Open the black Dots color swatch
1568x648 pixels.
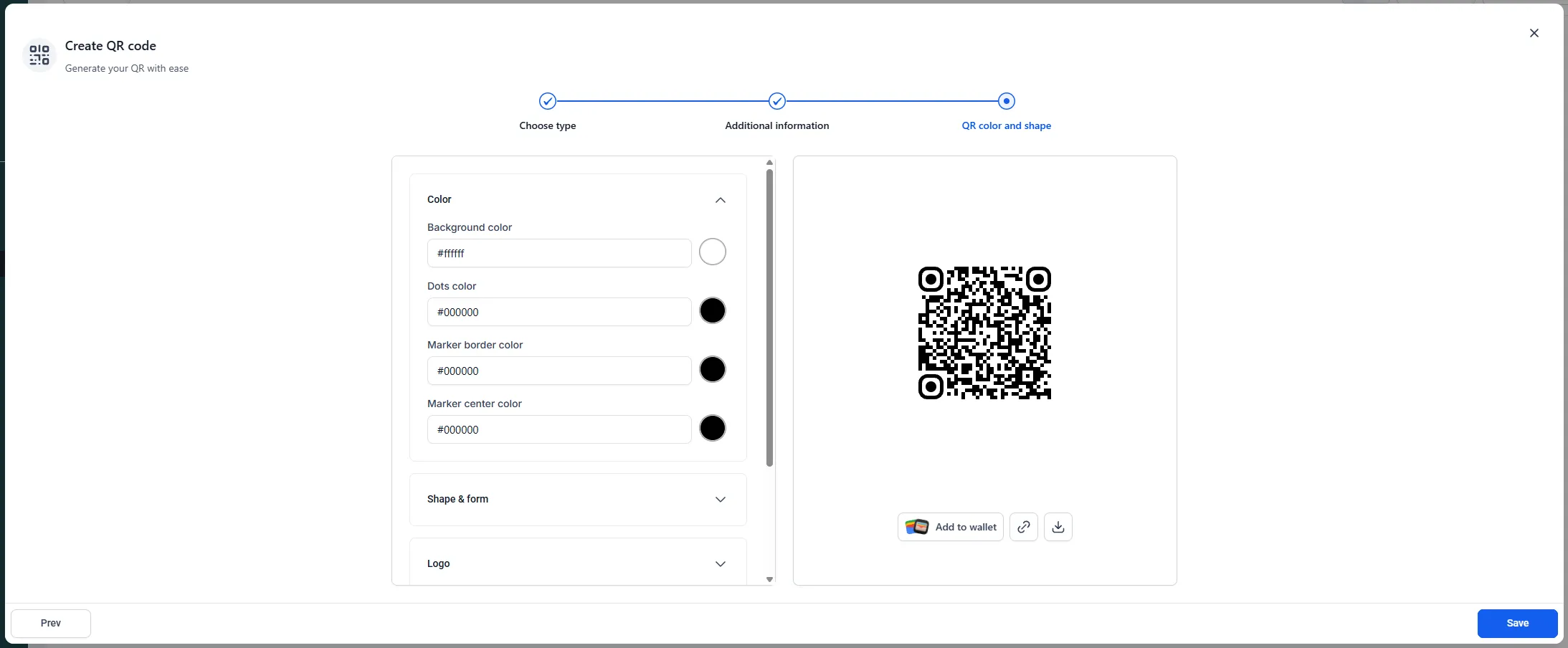[x=713, y=310]
